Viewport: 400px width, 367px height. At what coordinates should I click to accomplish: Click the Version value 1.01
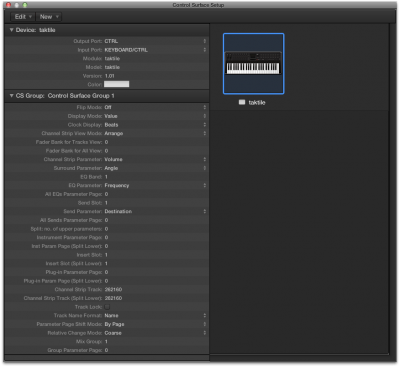pyautogui.click(x=110, y=76)
